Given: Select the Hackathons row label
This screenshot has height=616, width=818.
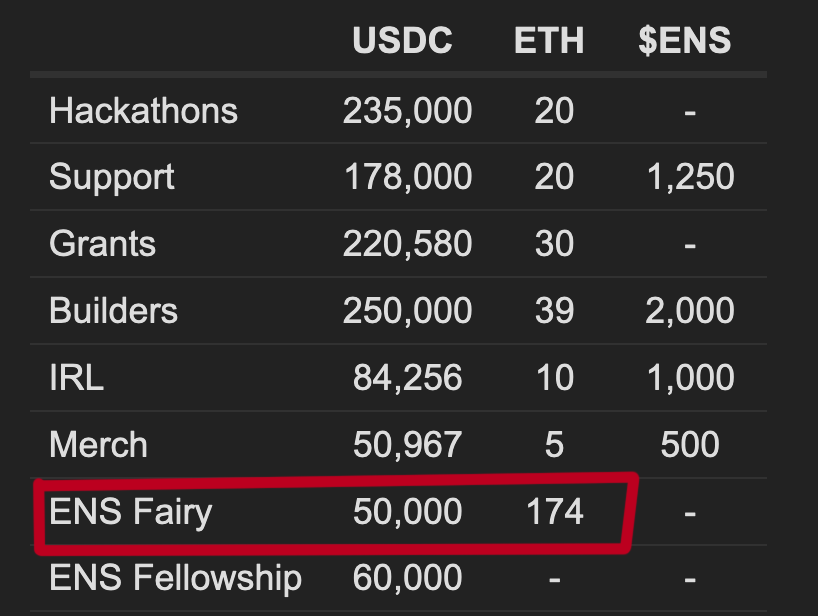Looking at the screenshot, I should click(x=143, y=111).
